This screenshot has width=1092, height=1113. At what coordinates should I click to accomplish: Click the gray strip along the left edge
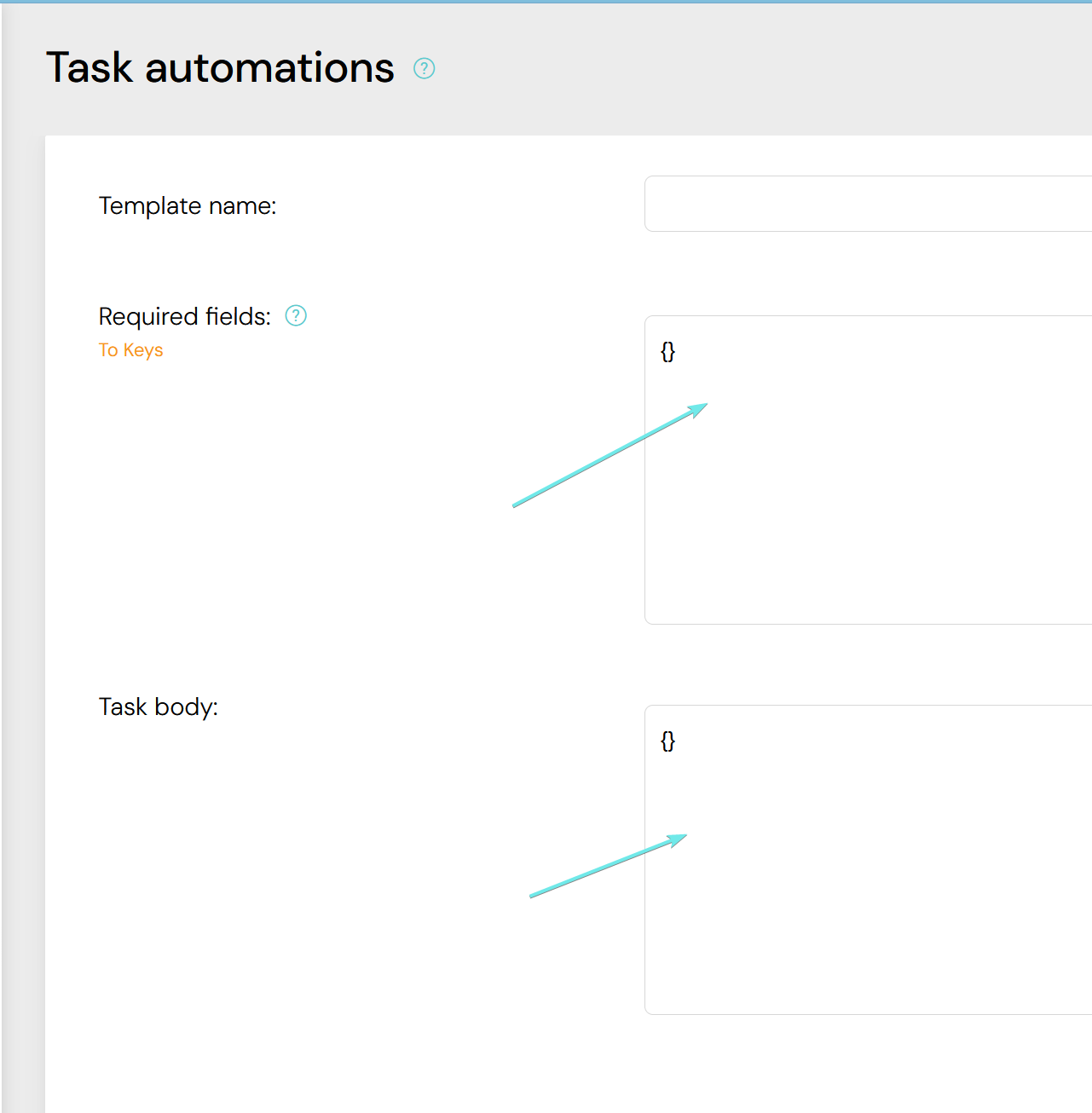tap(21, 597)
